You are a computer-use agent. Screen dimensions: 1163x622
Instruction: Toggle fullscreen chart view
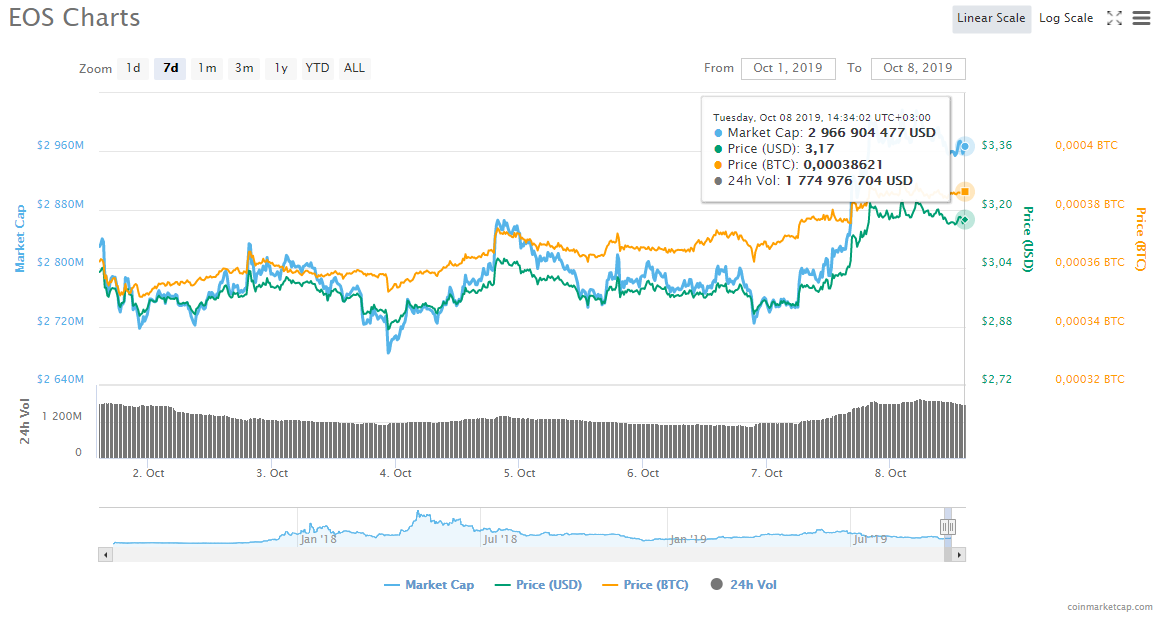pyautogui.click(x=1114, y=19)
